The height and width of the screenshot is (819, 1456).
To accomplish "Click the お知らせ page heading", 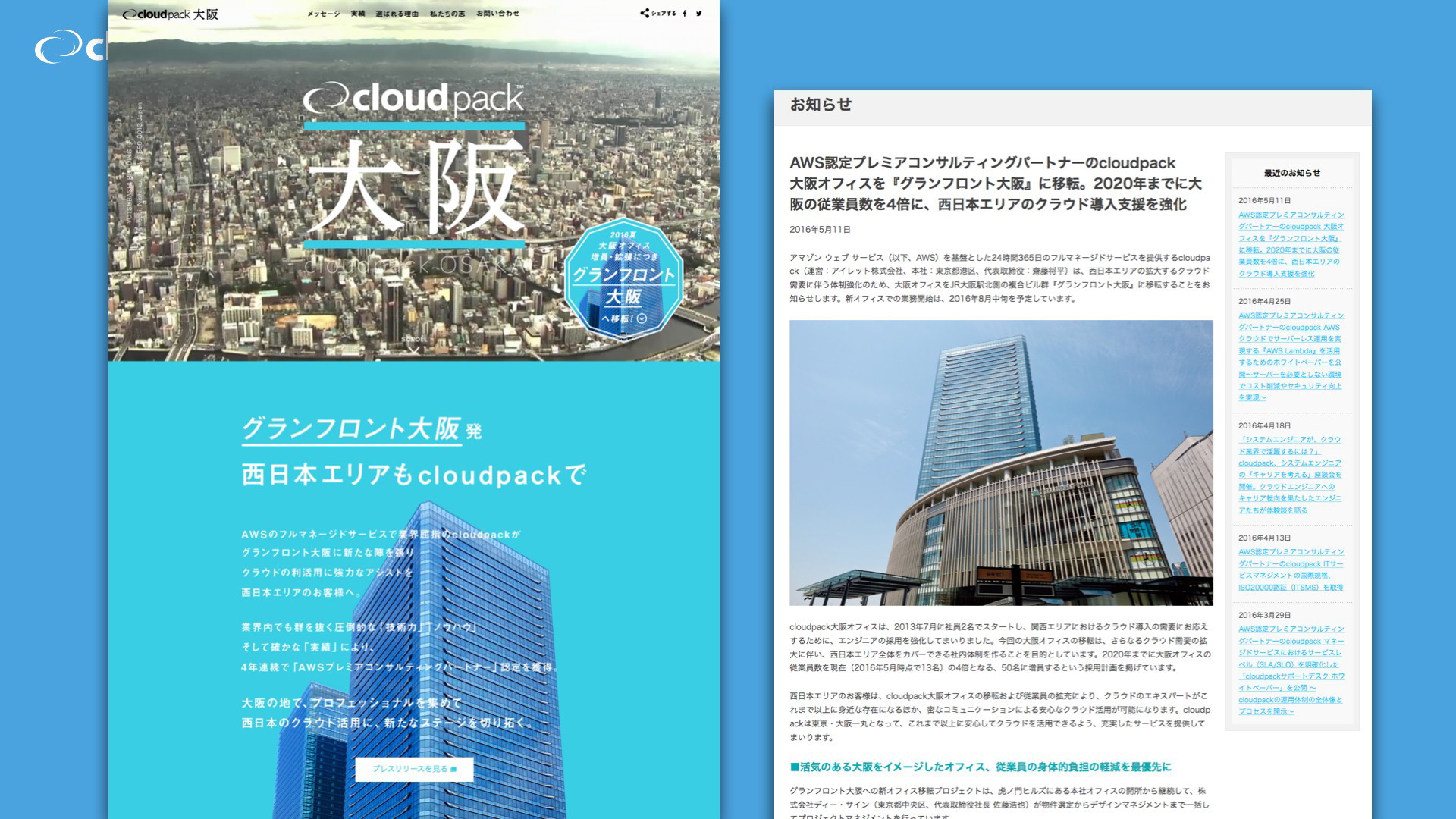I will point(821,105).
